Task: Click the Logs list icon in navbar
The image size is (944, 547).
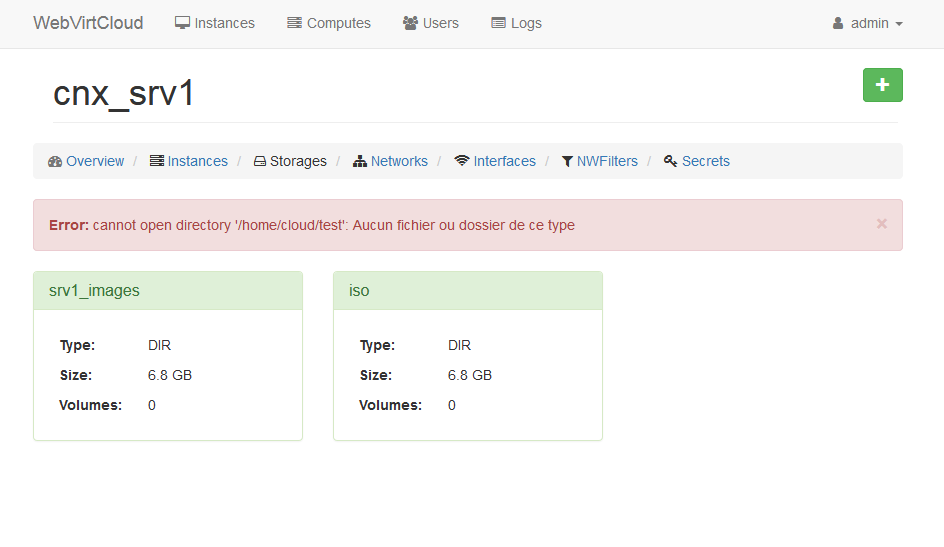Action: click(498, 23)
